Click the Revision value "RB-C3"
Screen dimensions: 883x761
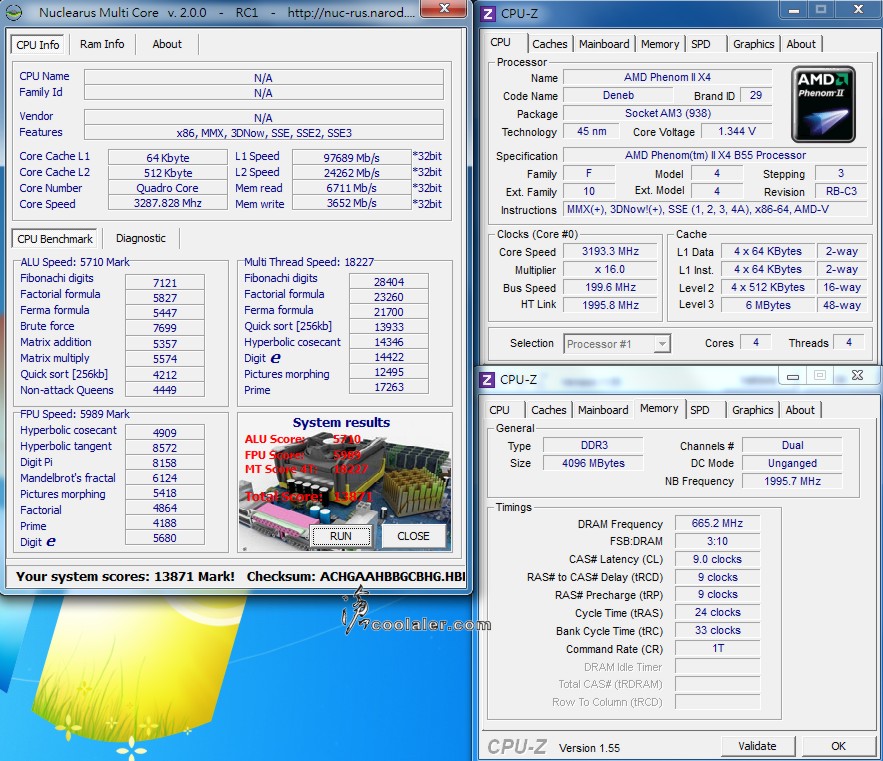point(841,192)
